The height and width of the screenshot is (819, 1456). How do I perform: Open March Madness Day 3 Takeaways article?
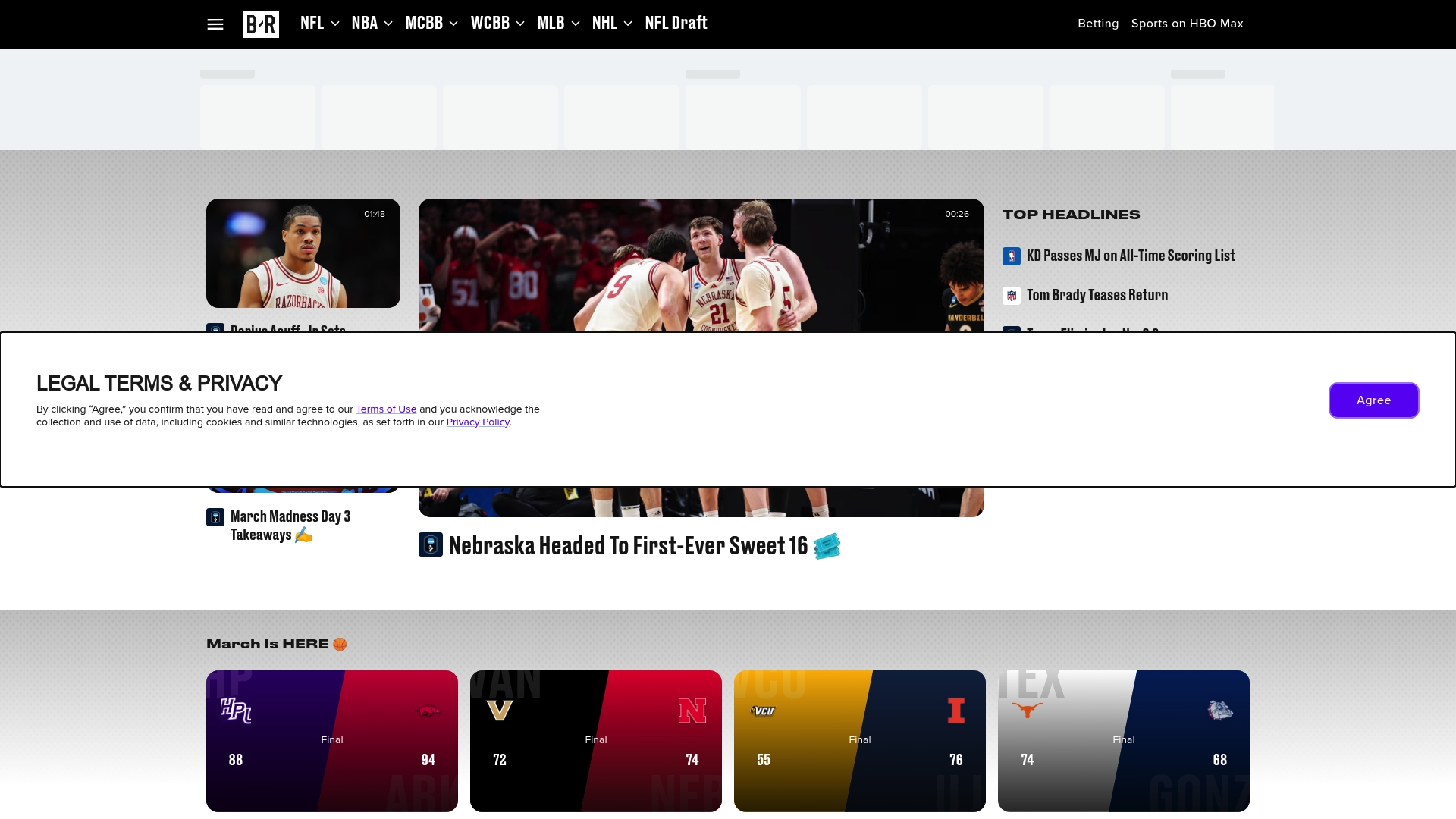coord(290,526)
